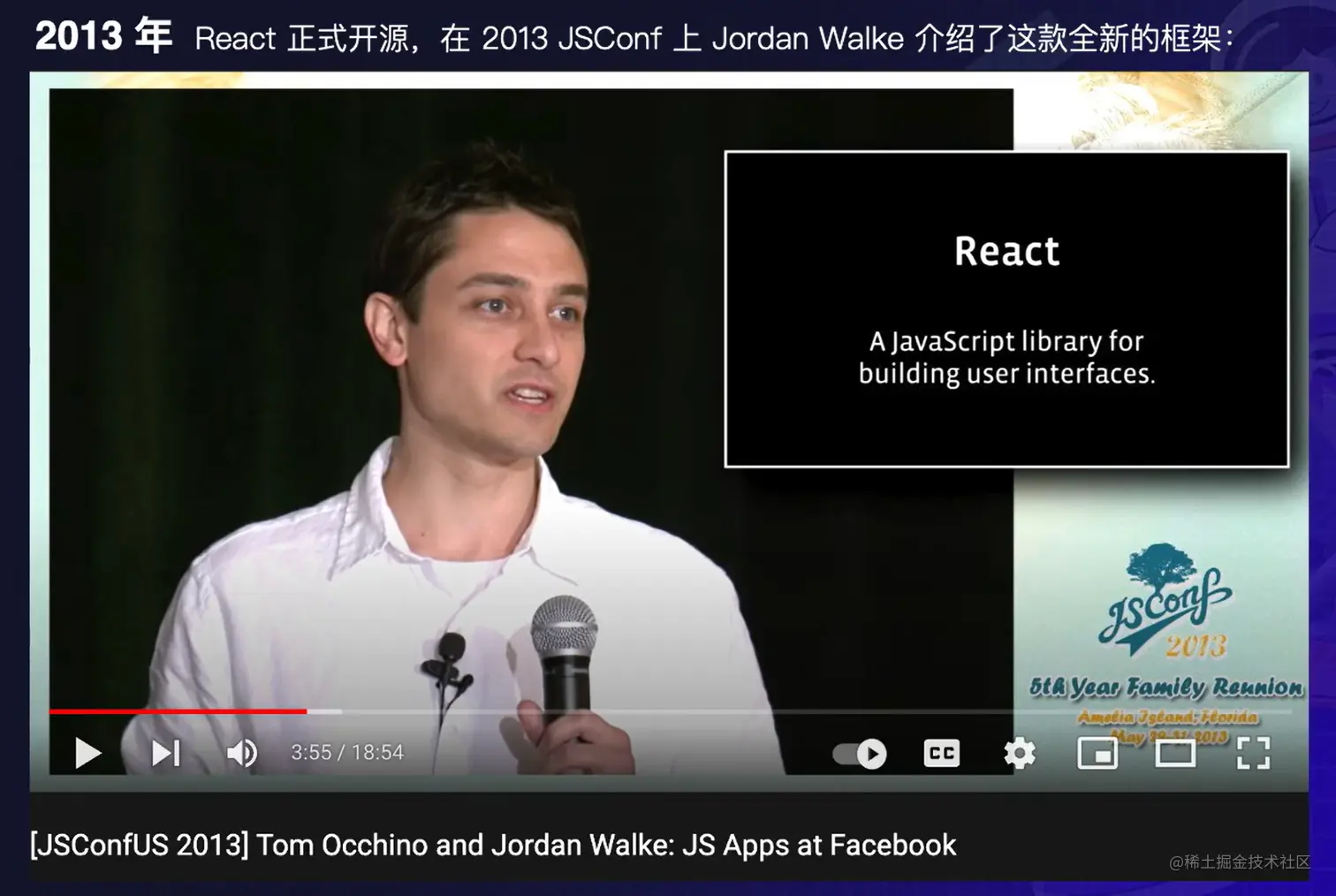This screenshot has width=1336, height=896.
Task: Skip to the next video
Action: point(165,754)
